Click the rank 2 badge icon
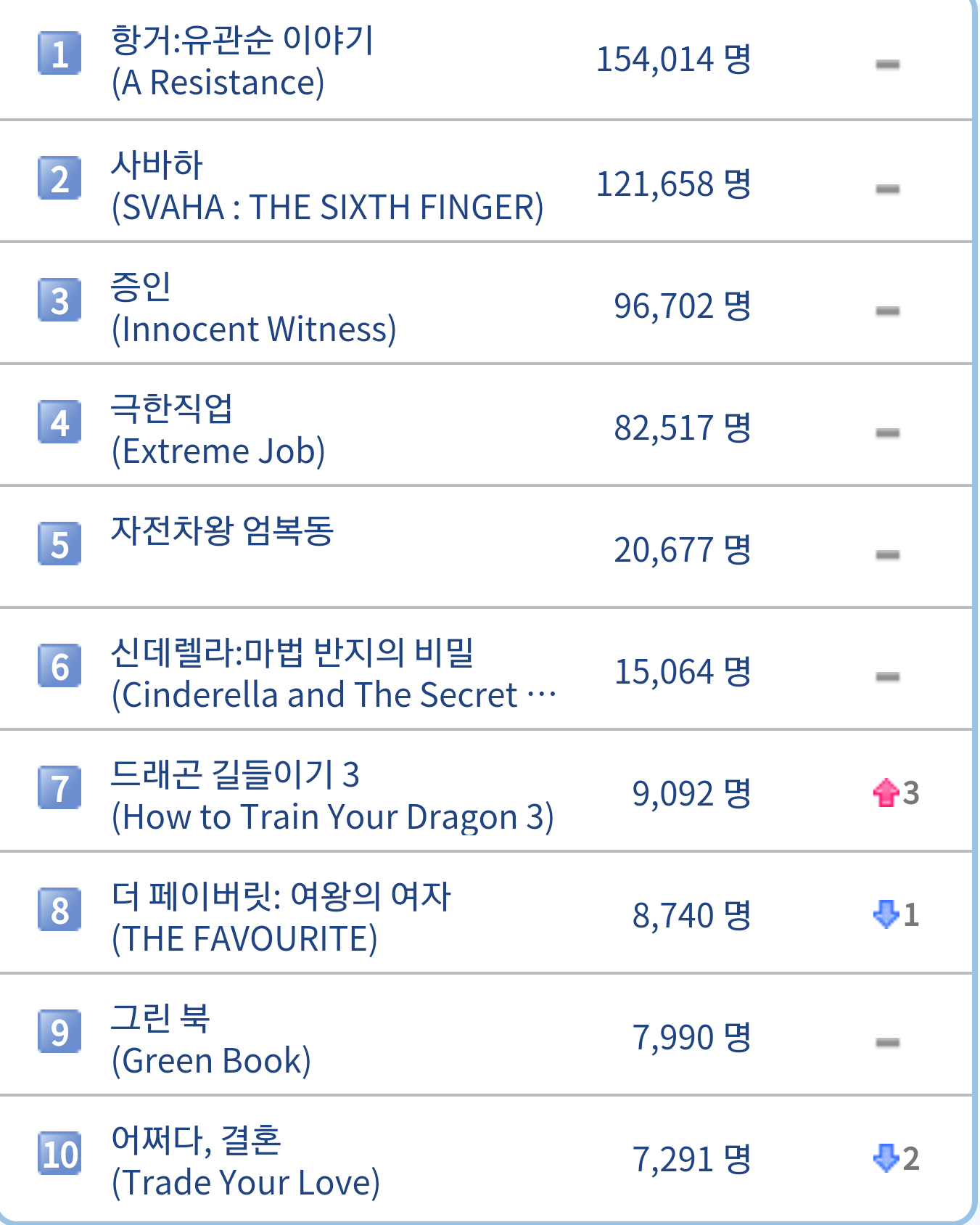The width and height of the screenshot is (980, 1225). click(59, 179)
